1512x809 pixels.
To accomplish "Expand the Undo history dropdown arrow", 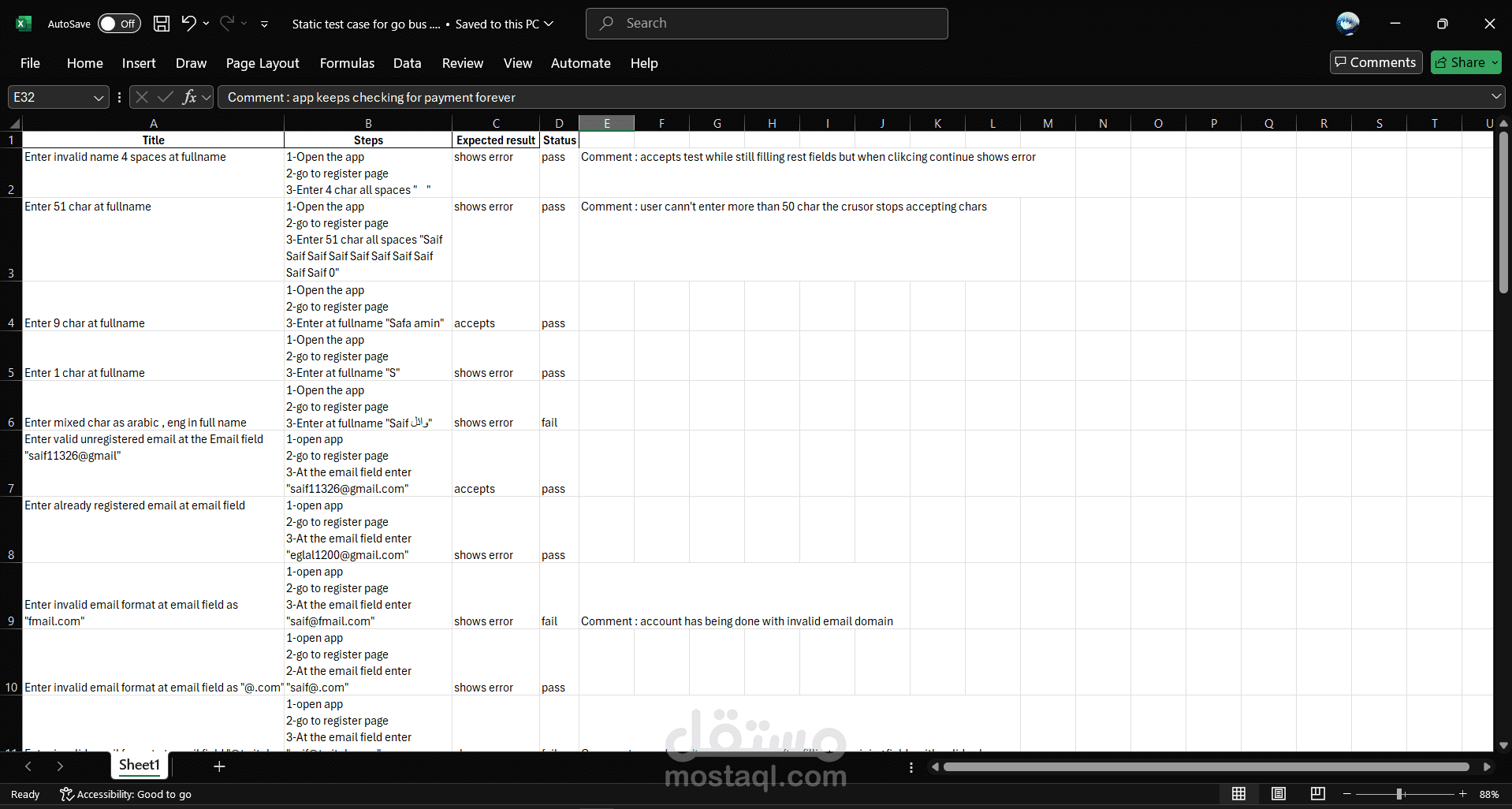I will 205,24.
